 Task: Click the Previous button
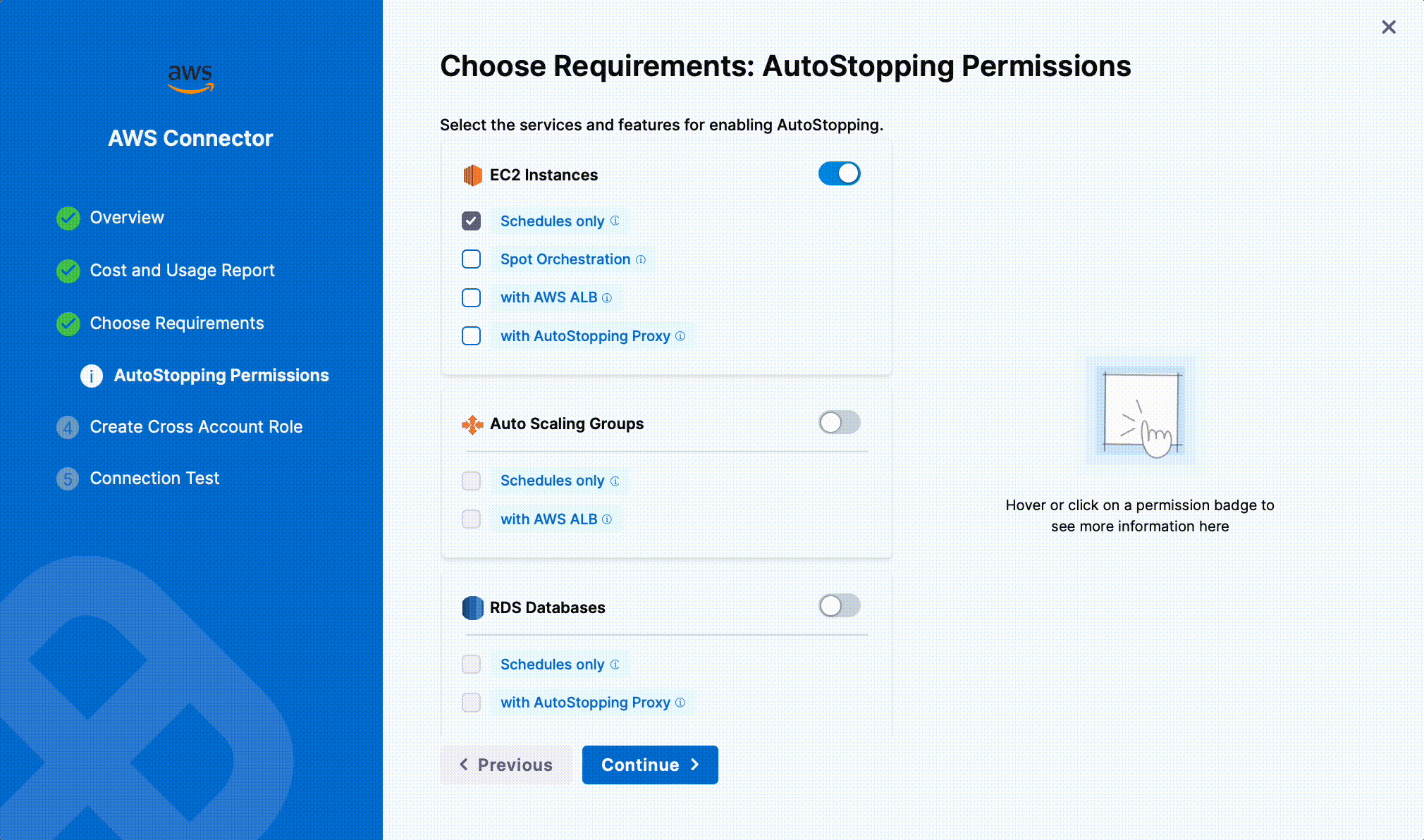pos(506,765)
